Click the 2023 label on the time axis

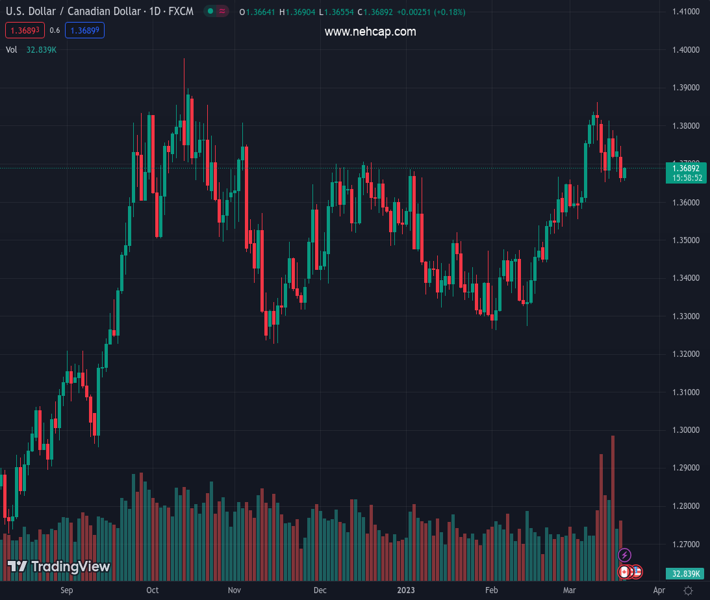point(405,590)
